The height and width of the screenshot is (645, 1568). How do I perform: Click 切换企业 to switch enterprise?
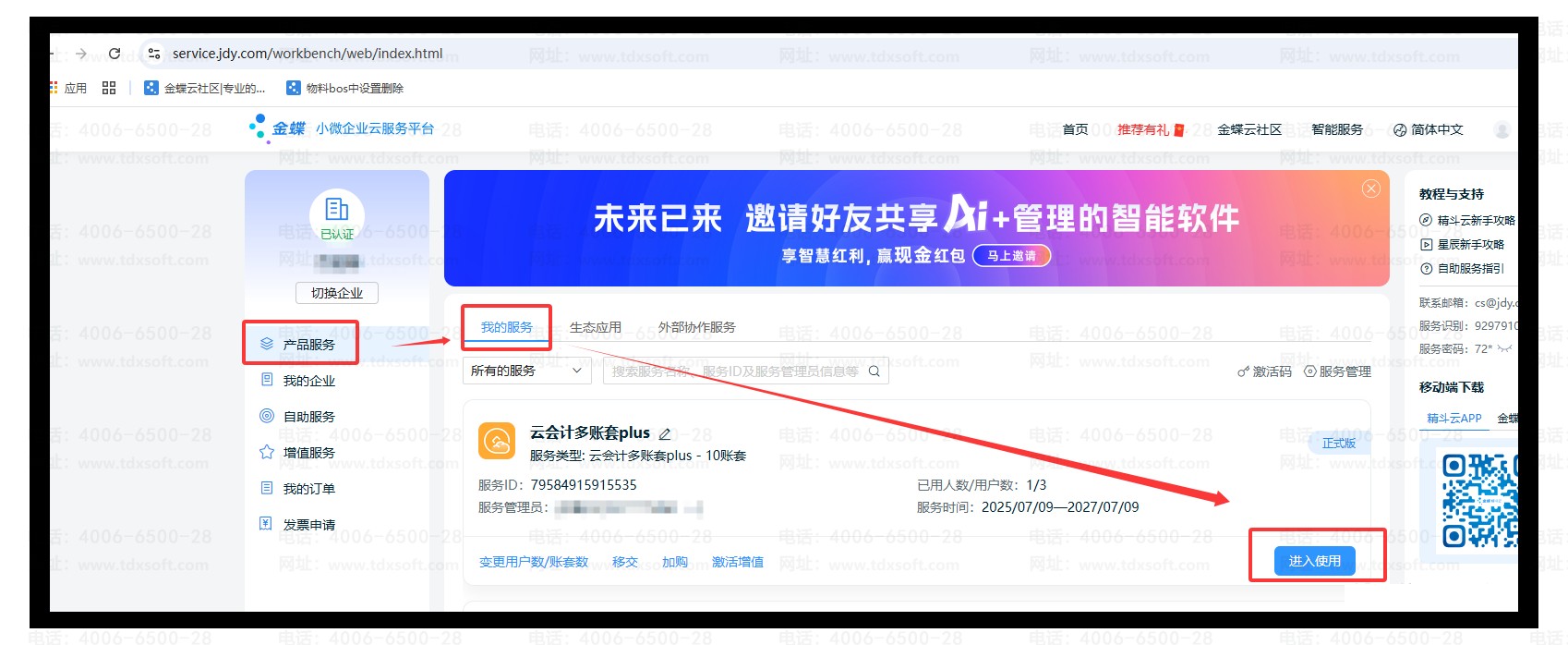[337, 293]
